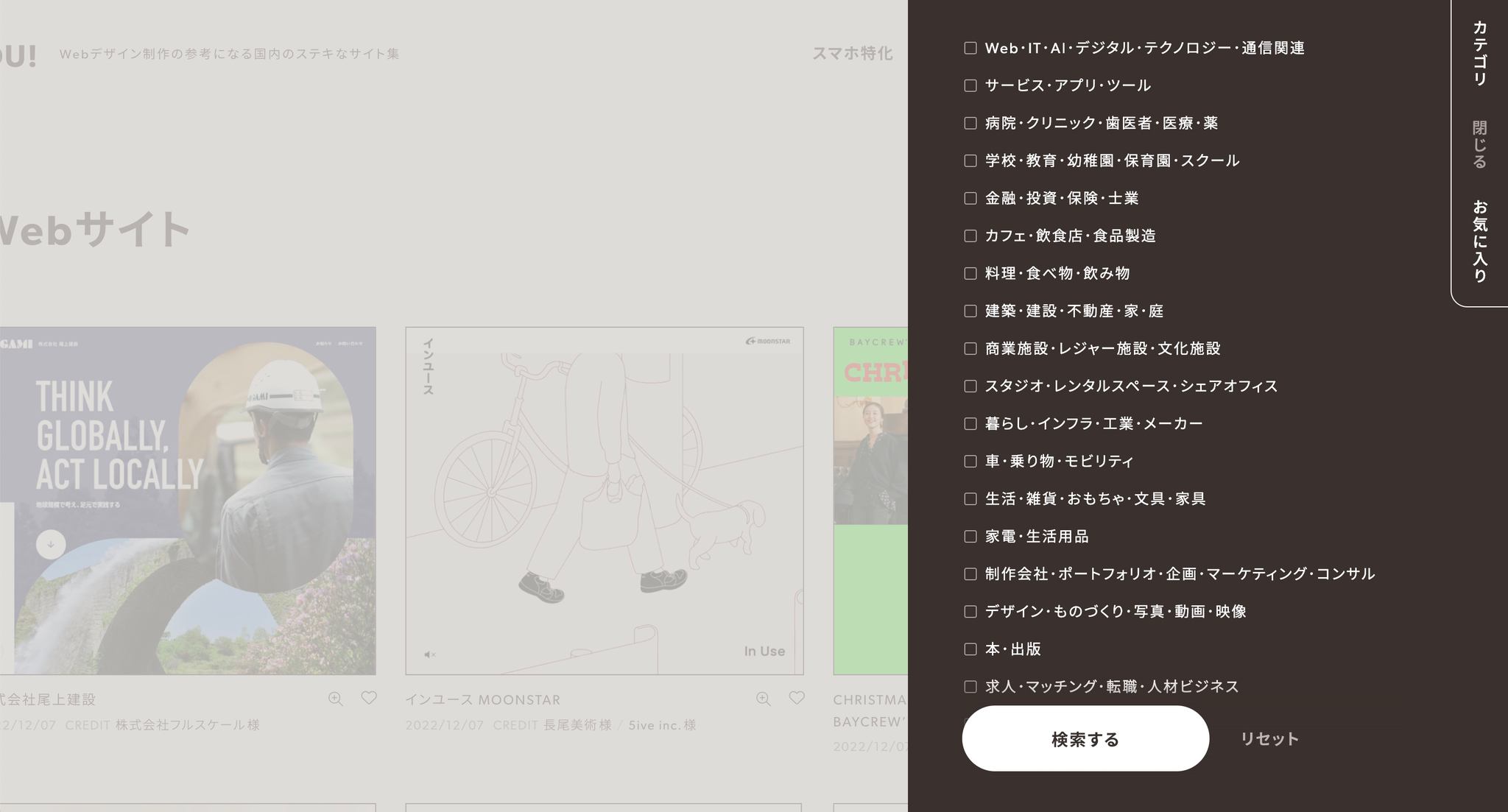Open お気に入り vertical side tab
The width and height of the screenshot is (1508, 812).
pos(1479,241)
